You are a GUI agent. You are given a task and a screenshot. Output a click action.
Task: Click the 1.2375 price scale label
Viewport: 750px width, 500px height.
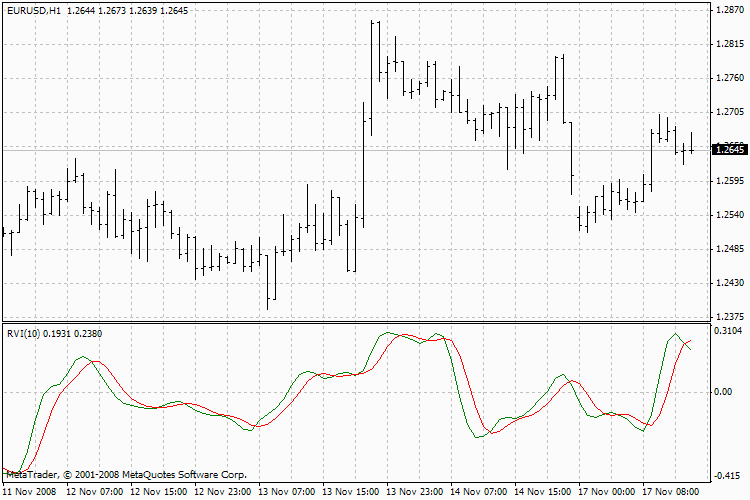pyautogui.click(x=730, y=317)
